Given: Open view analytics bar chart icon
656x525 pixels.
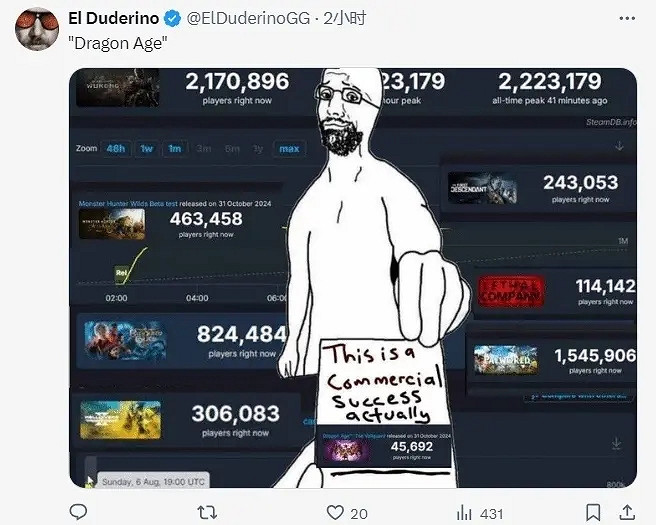Looking at the screenshot, I should [464, 512].
